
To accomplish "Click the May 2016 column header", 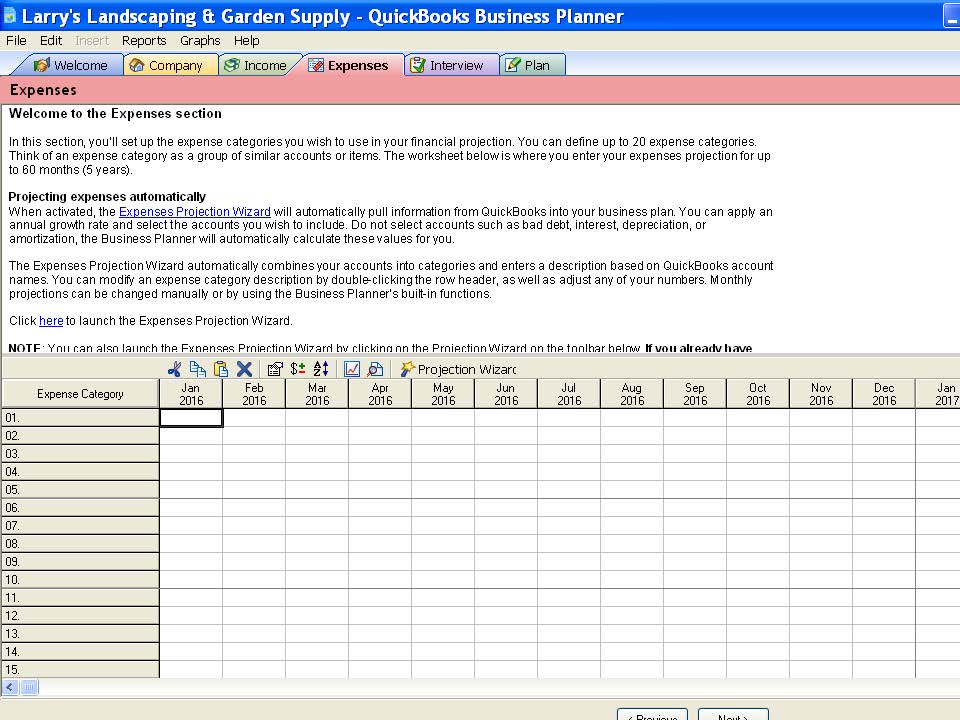I will tap(443, 394).
